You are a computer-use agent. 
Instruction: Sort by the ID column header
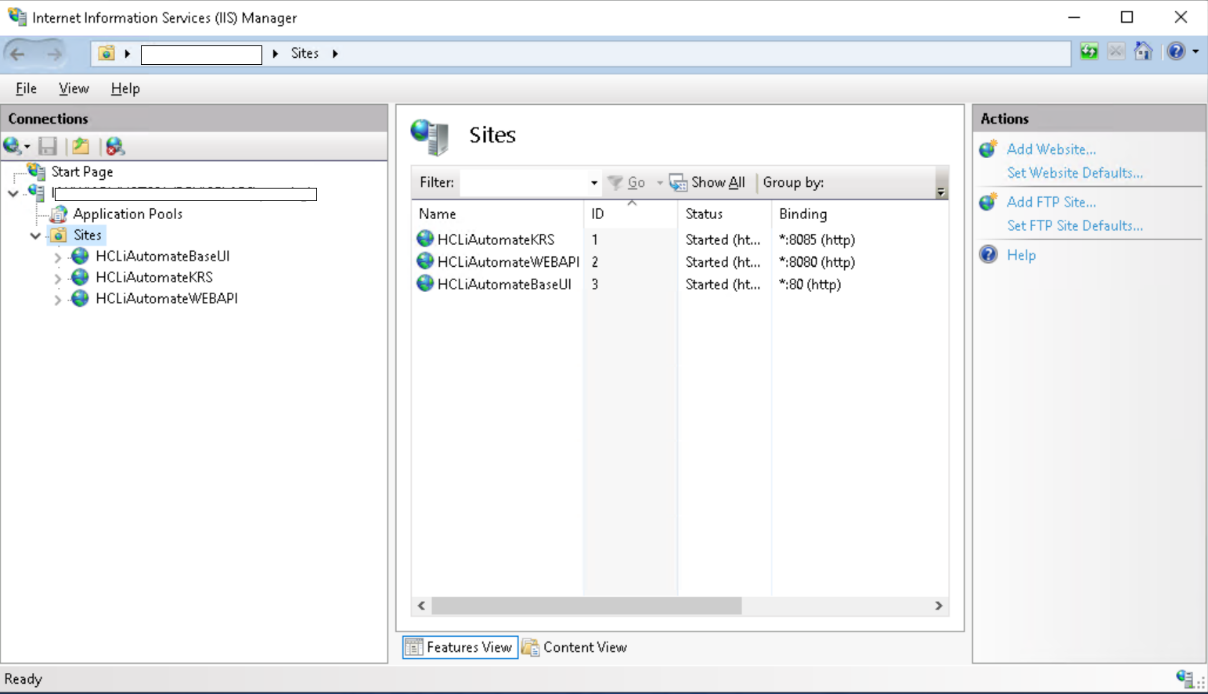tap(630, 214)
